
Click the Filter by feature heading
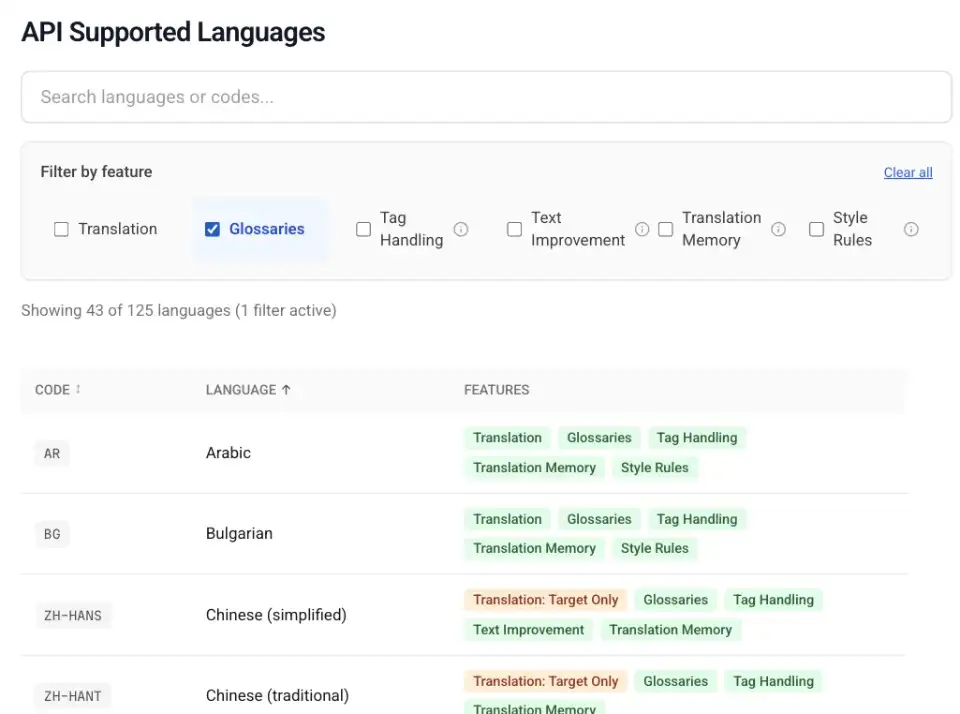96,172
